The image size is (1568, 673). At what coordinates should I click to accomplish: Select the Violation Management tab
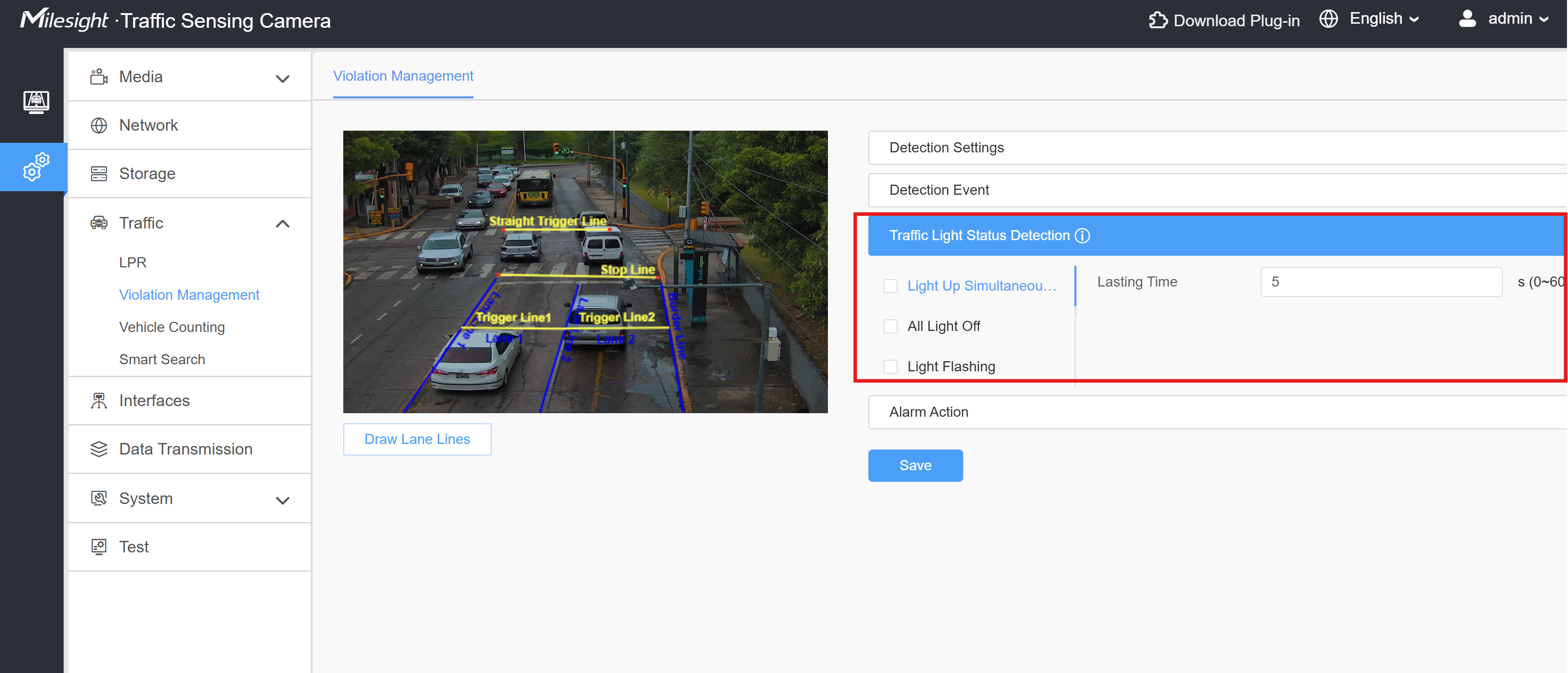(403, 76)
